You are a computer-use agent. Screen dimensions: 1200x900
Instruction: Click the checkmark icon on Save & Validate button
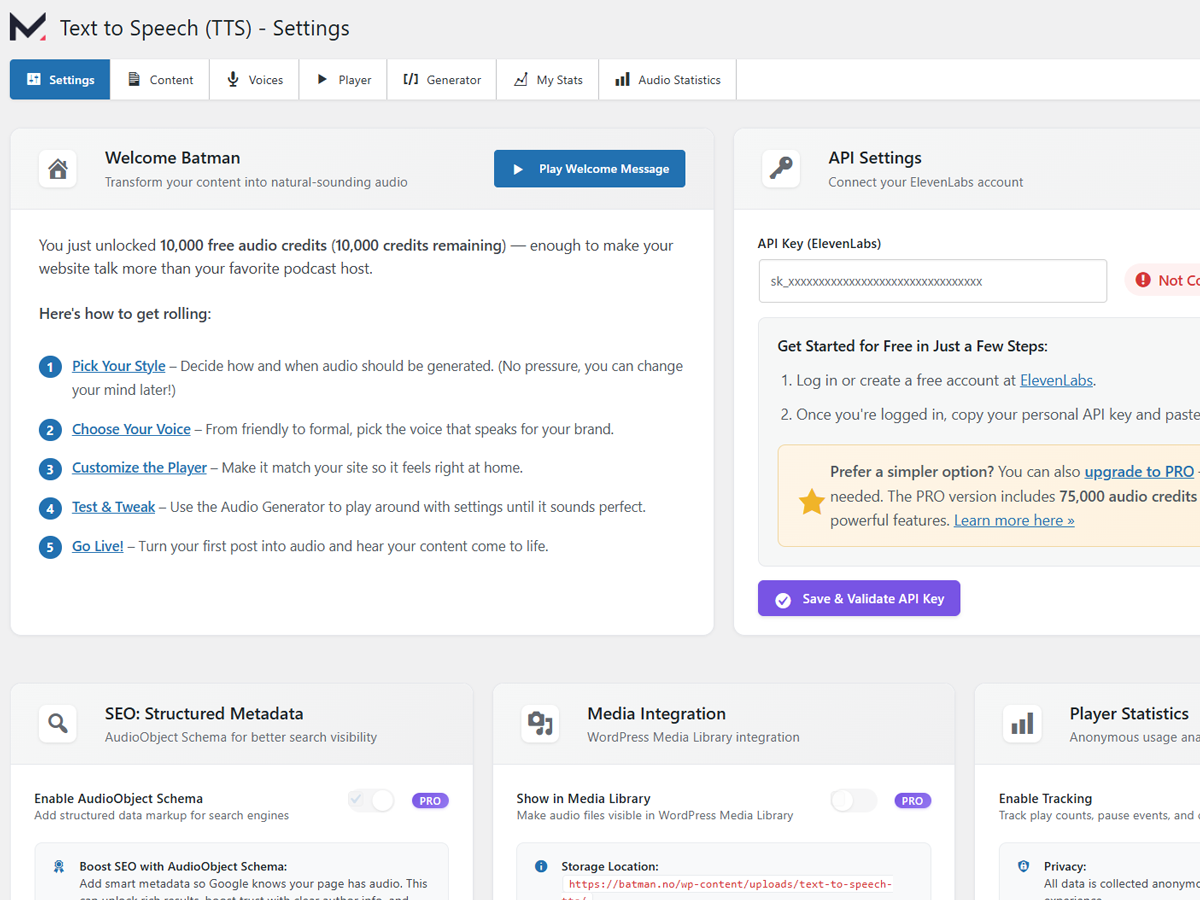tap(782, 598)
